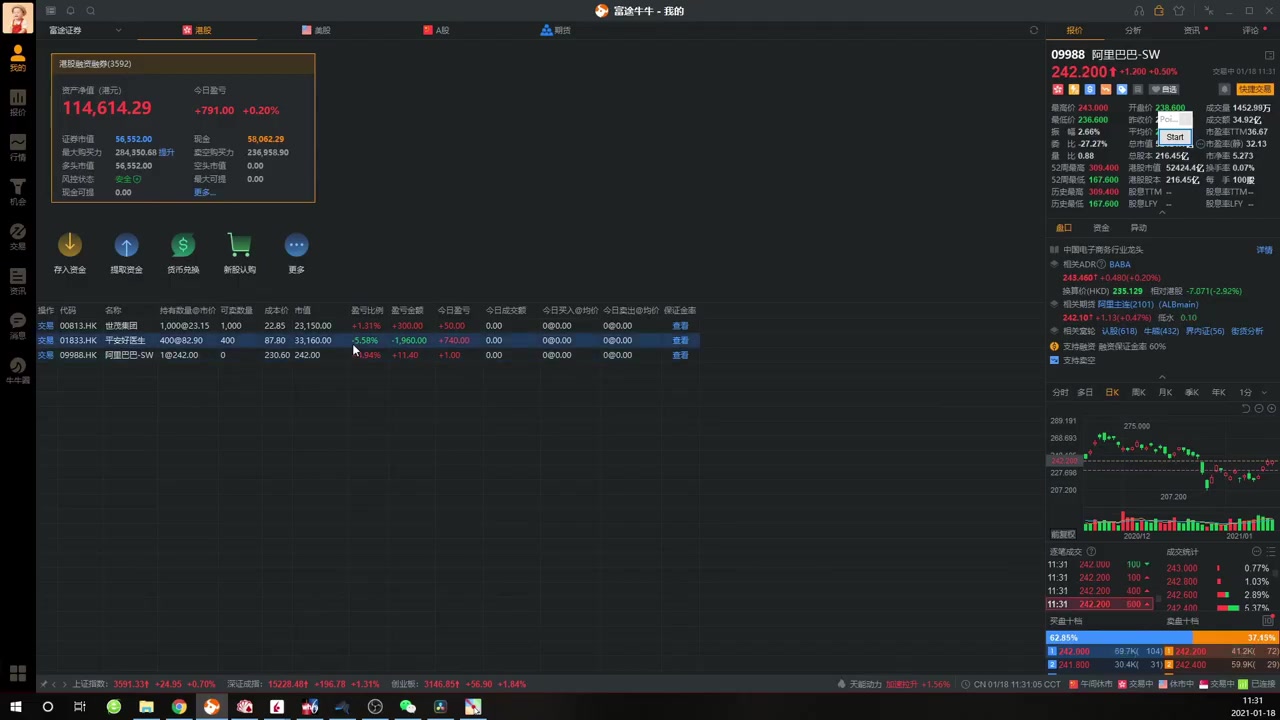Open the 交易 trade sidebar icon
1280x720 pixels.
click(x=17, y=236)
